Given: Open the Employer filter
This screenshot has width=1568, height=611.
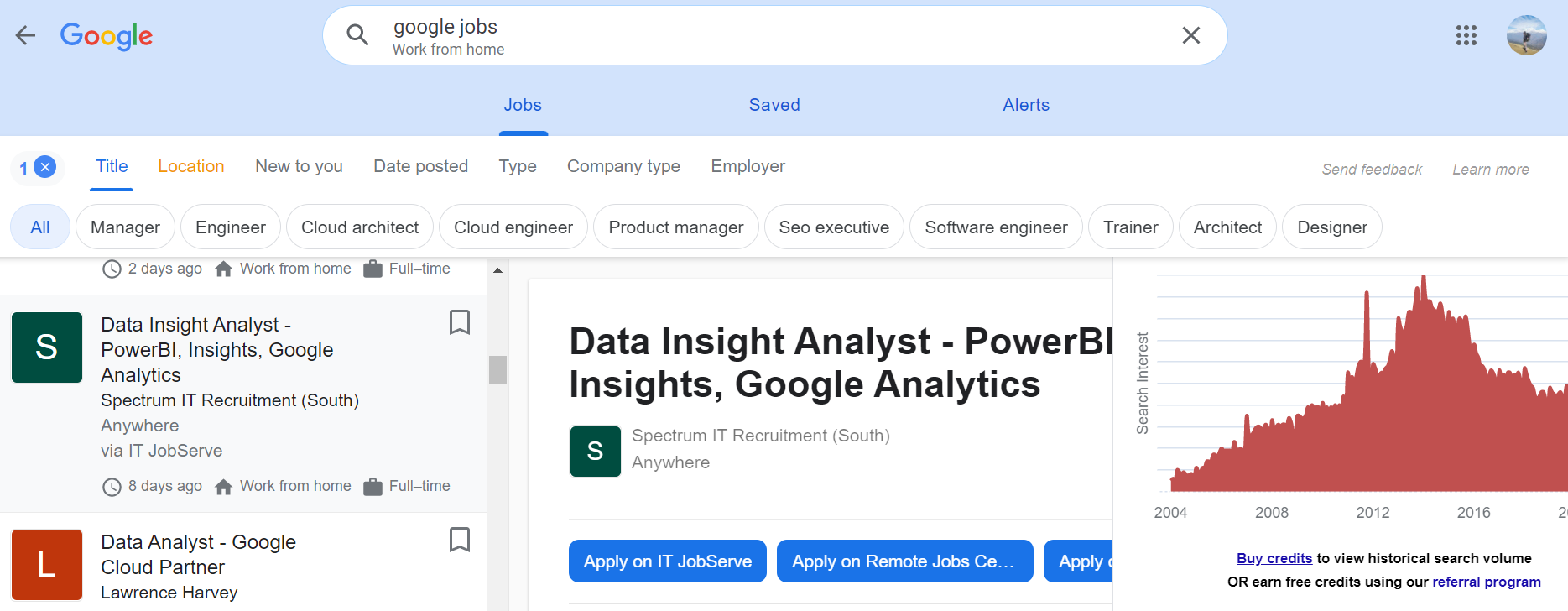Looking at the screenshot, I should click(x=748, y=166).
